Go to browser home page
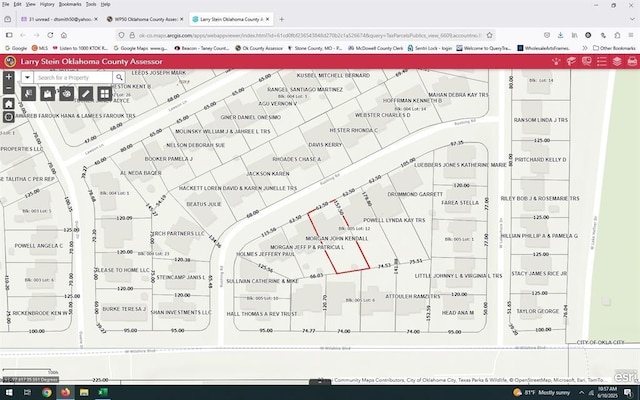 (64, 35)
